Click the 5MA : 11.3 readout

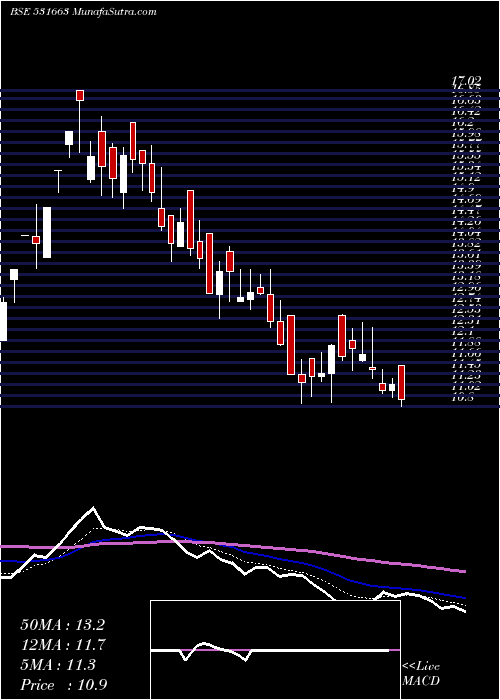(x=58, y=665)
